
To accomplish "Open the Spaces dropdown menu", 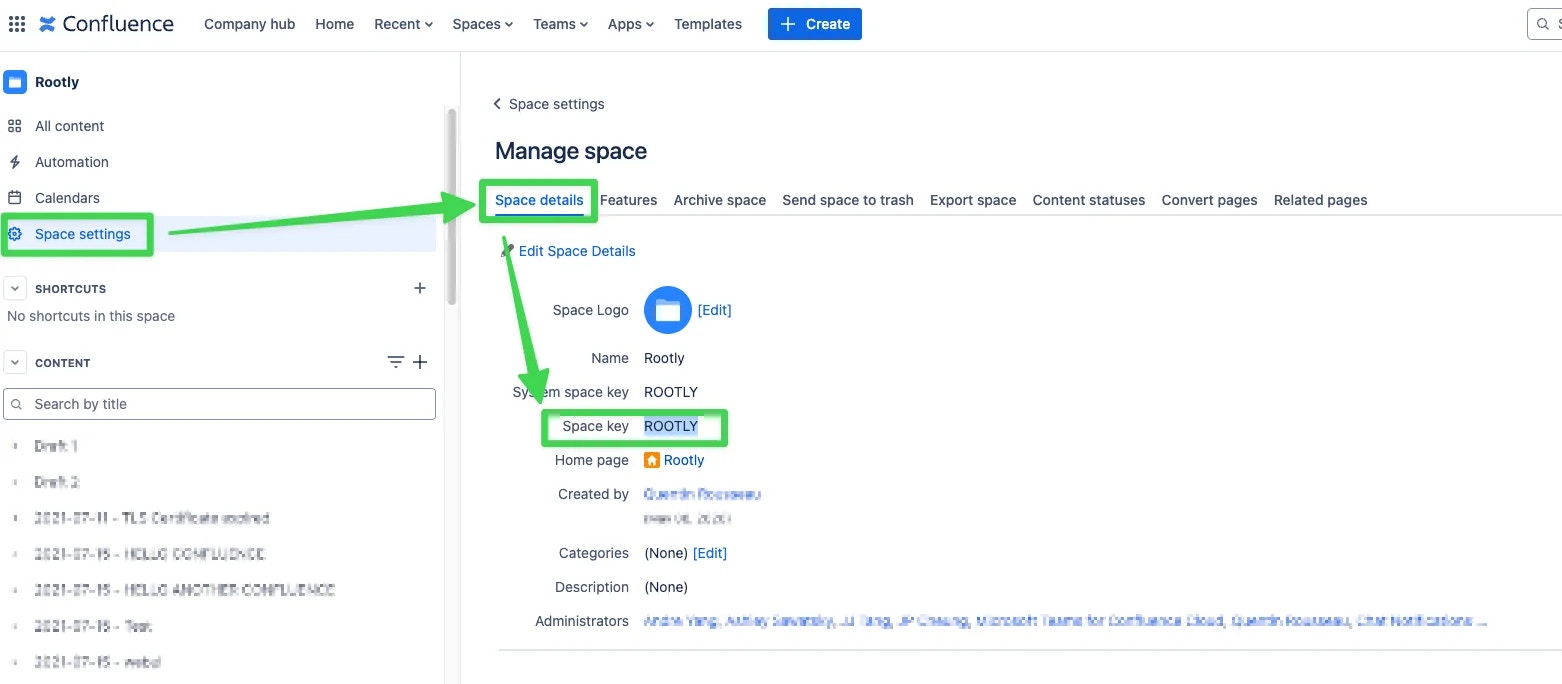I will coord(483,24).
